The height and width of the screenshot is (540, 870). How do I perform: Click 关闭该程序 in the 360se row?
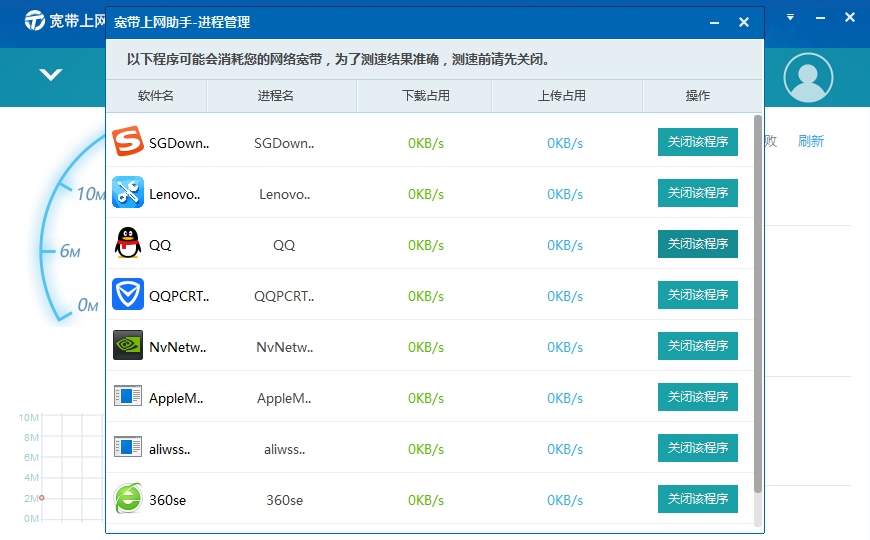coord(697,499)
